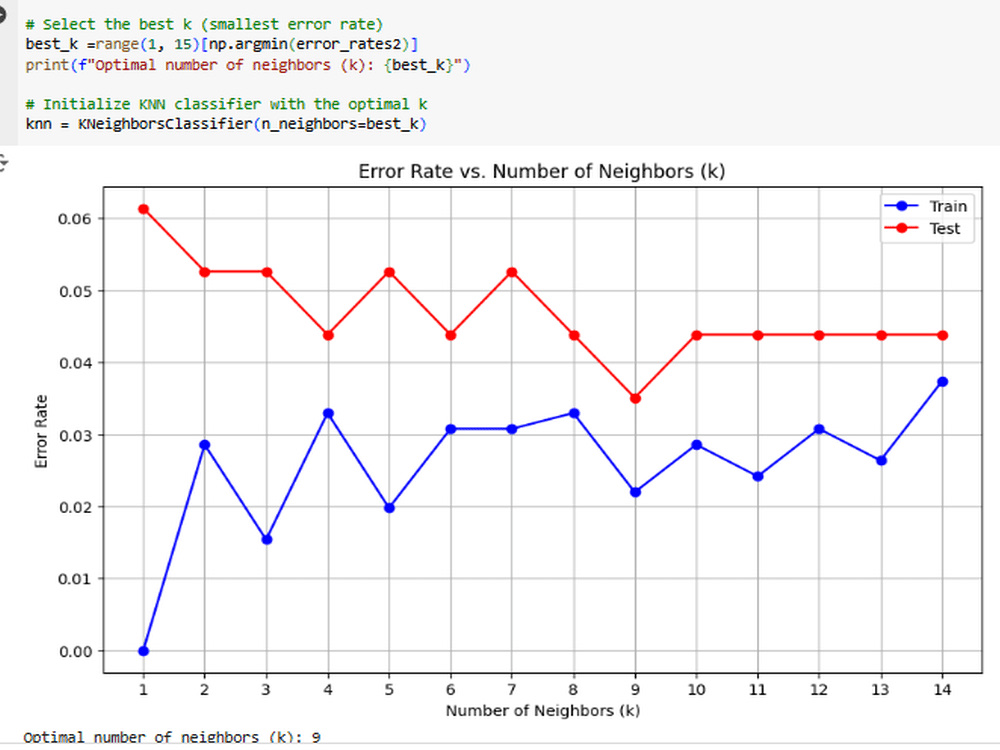Image resolution: width=1000 pixels, height=750 pixels.
Task: Click the red Test data point at k=7
Action: [511, 272]
